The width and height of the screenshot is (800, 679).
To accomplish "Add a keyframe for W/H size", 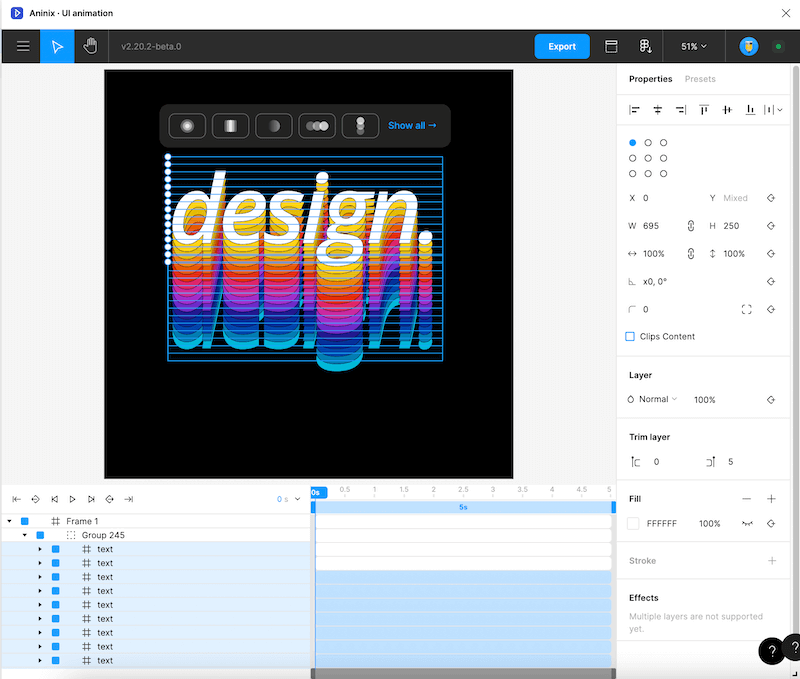I will coord(771,225).
